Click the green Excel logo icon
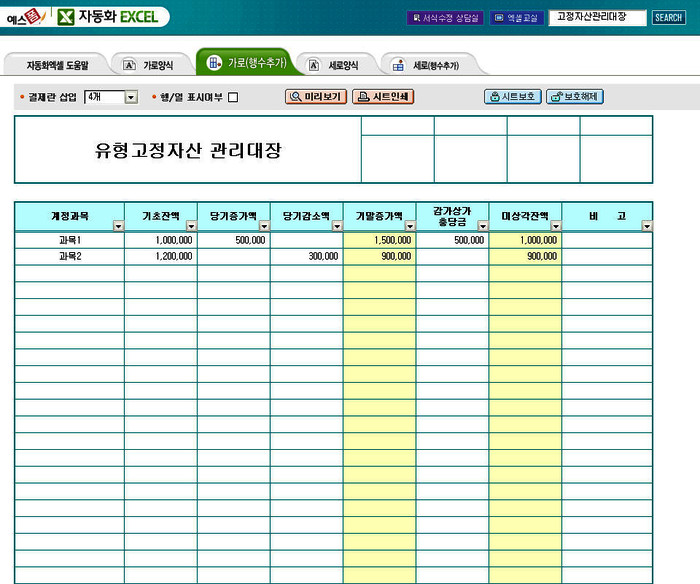700x584 pixels. (x=66, y=17)
